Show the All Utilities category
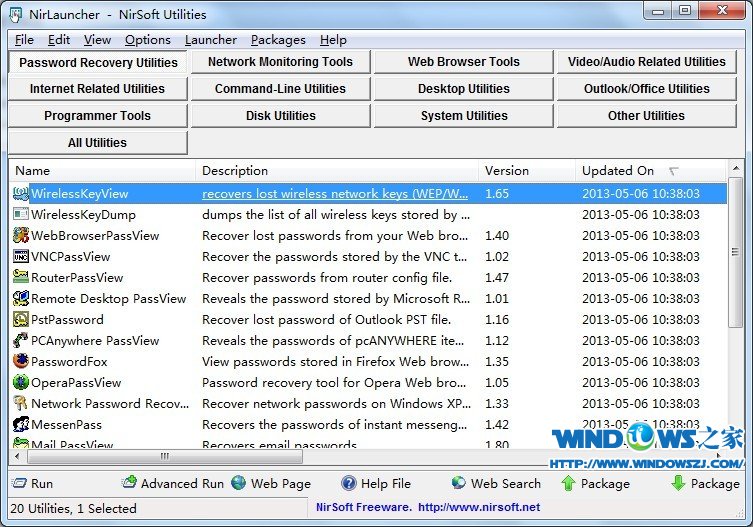This screenshot has width=753, height=527. coord(97,143)
